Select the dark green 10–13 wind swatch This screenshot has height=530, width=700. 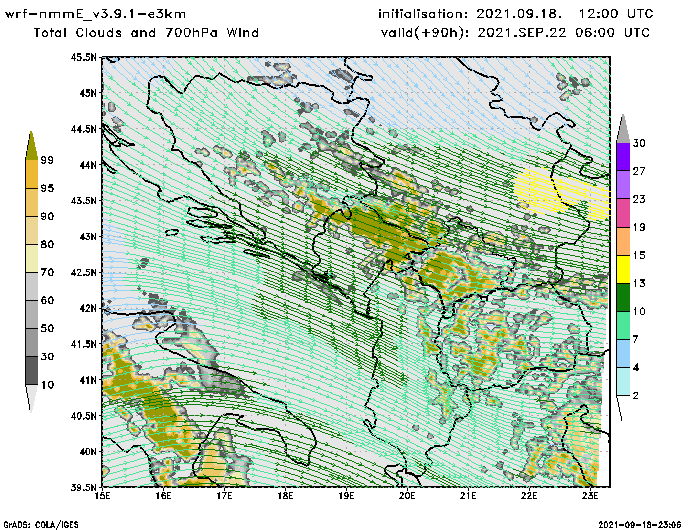[623, 297]
